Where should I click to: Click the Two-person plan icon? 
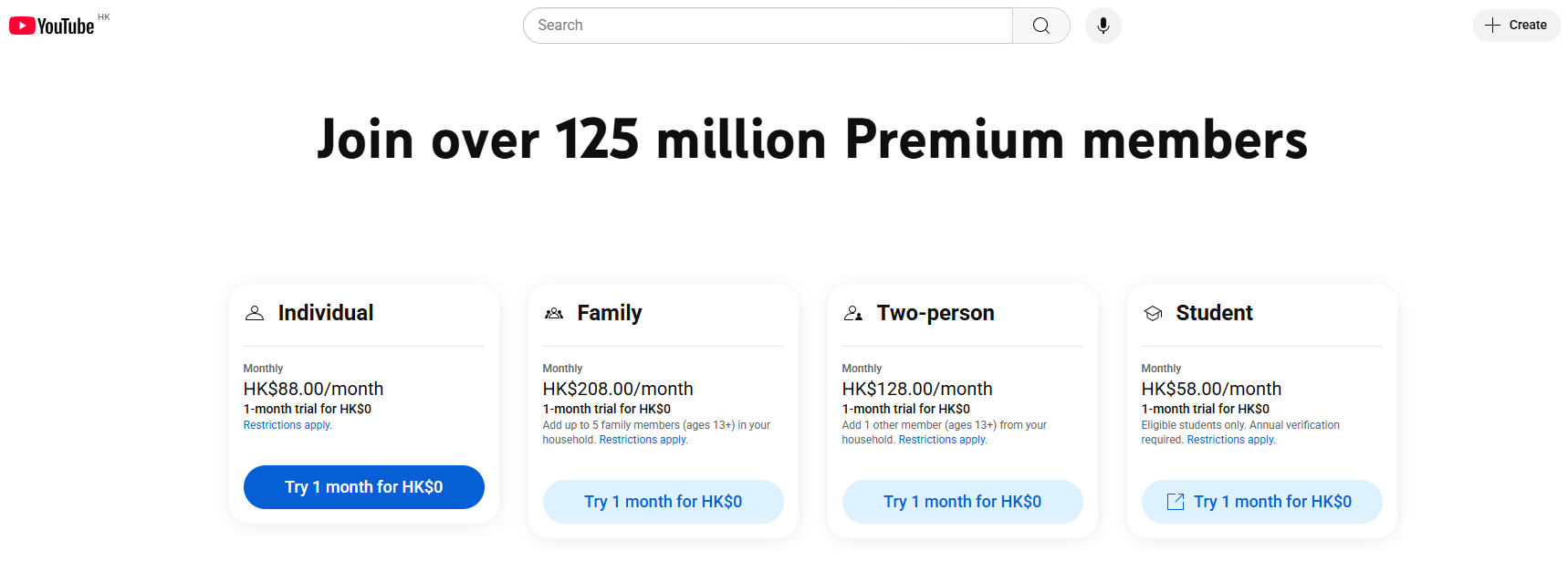click(853, 313)
